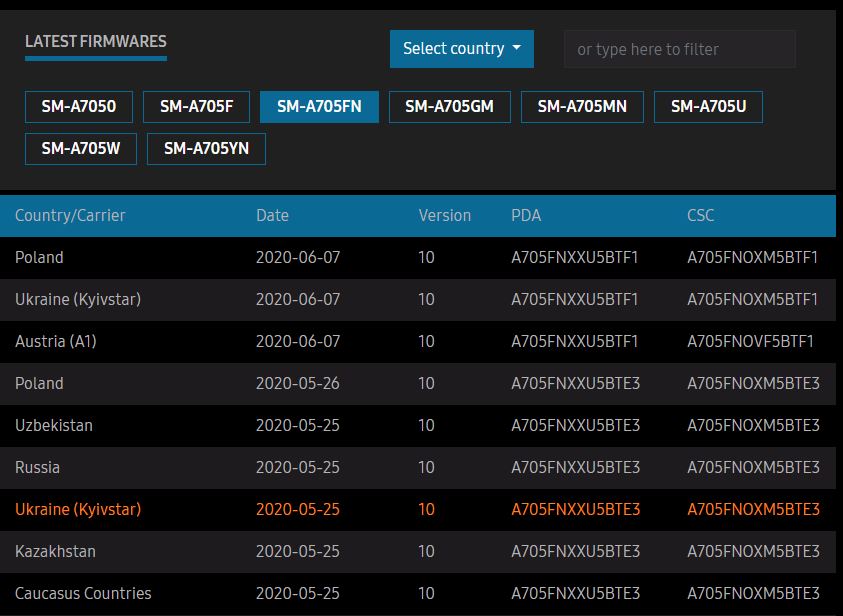
Task: Select the SM-A705F model button
Action: [x=196, y=106]
